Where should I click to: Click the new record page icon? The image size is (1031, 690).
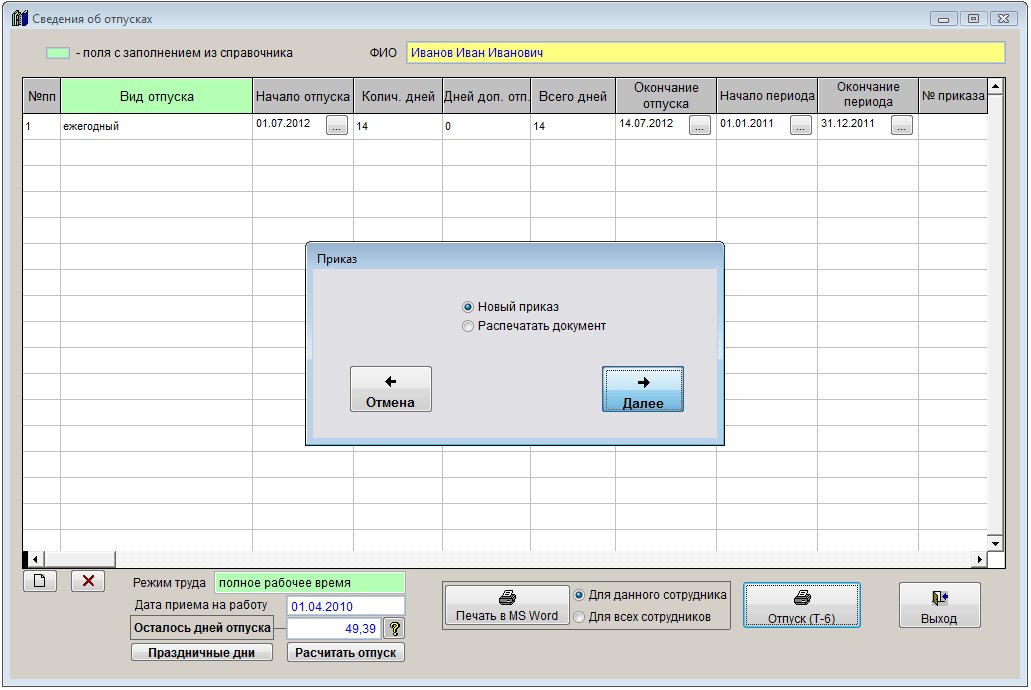pos(40,581)
